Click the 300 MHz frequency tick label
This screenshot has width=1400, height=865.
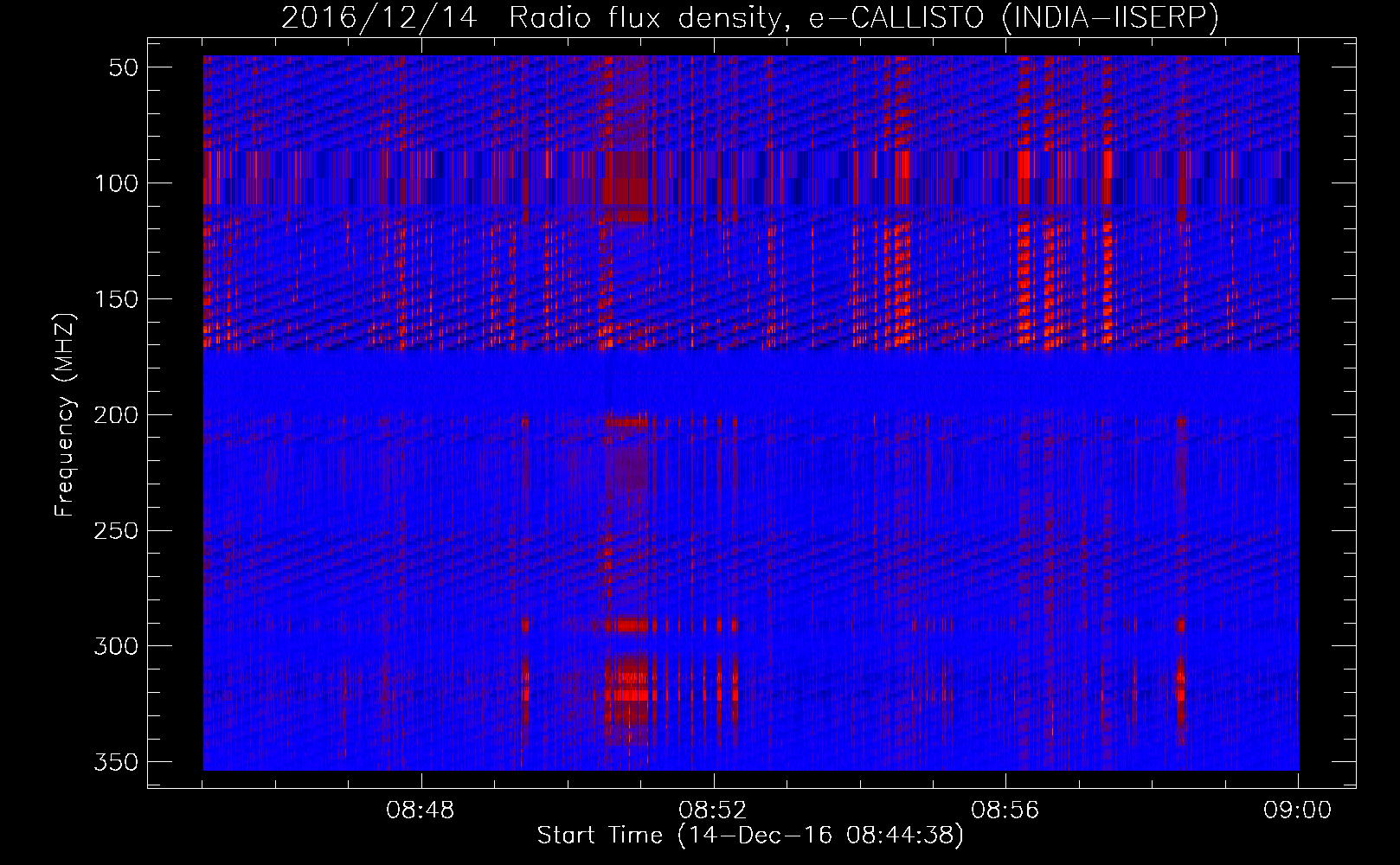tap(116, 646)
